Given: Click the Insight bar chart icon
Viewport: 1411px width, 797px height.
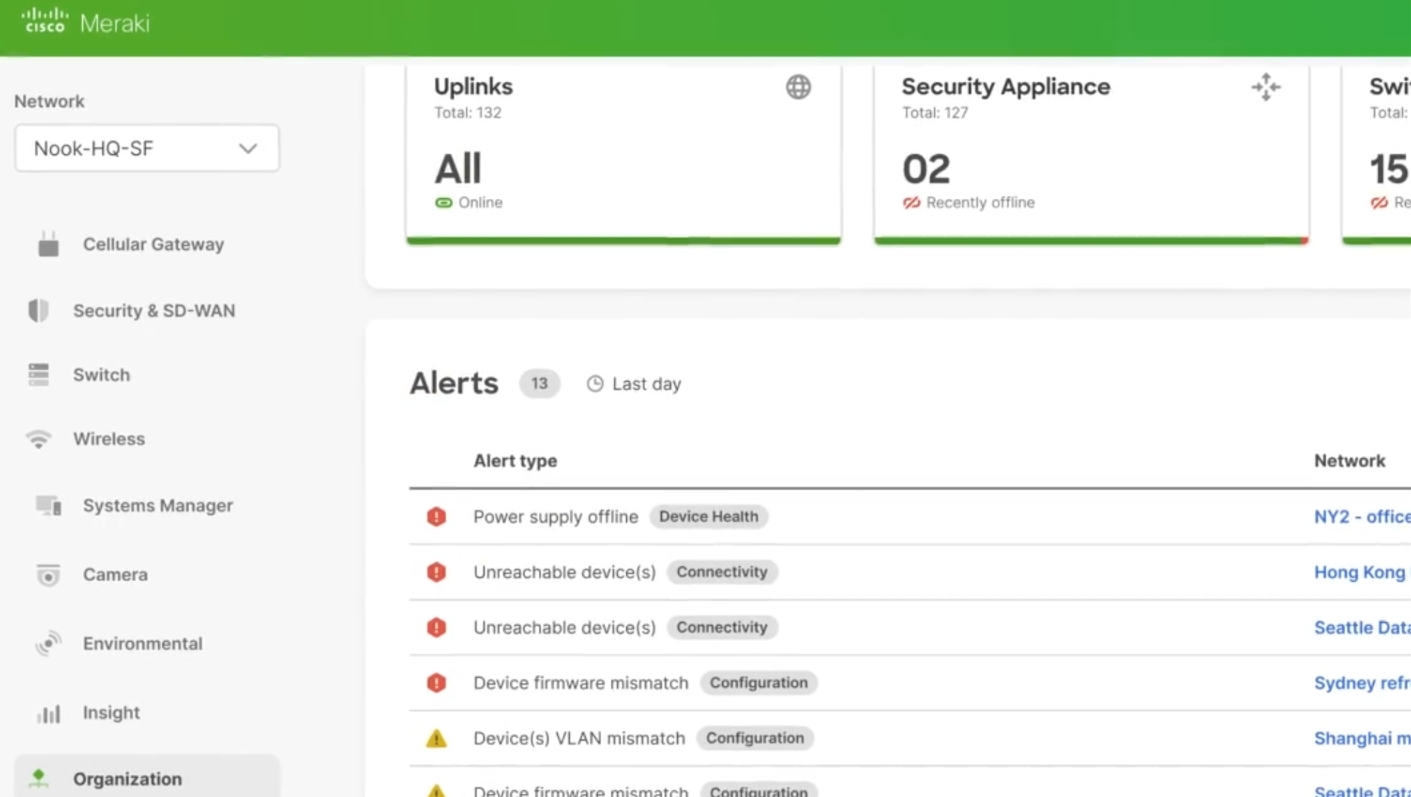Looking at the screenshot, I should tap(48, 713).
